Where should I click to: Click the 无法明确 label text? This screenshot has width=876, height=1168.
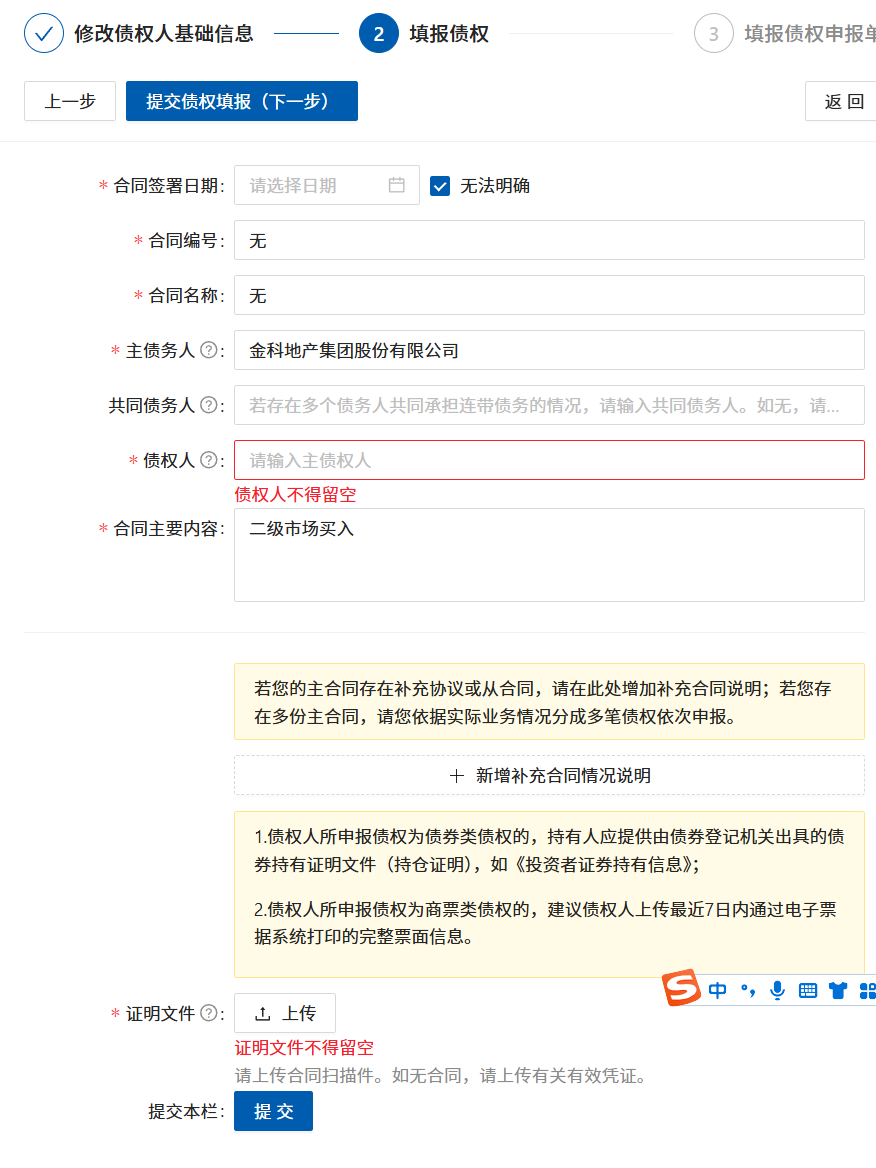coord(495,185)
